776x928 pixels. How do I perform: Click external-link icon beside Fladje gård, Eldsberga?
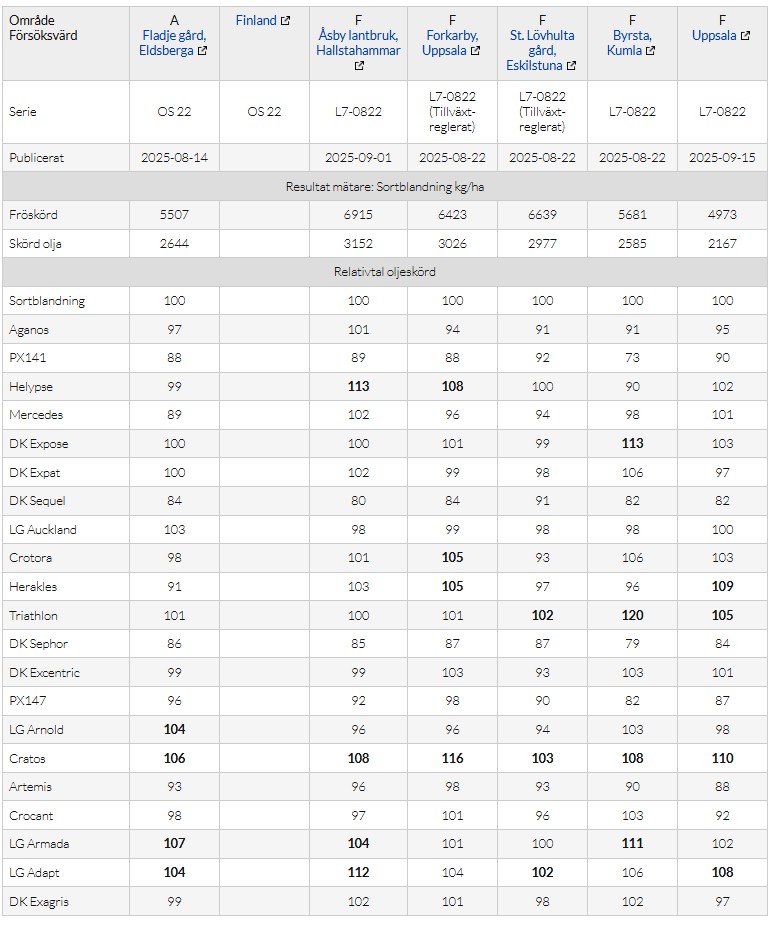pyautogui.click(x=203, y=51)
